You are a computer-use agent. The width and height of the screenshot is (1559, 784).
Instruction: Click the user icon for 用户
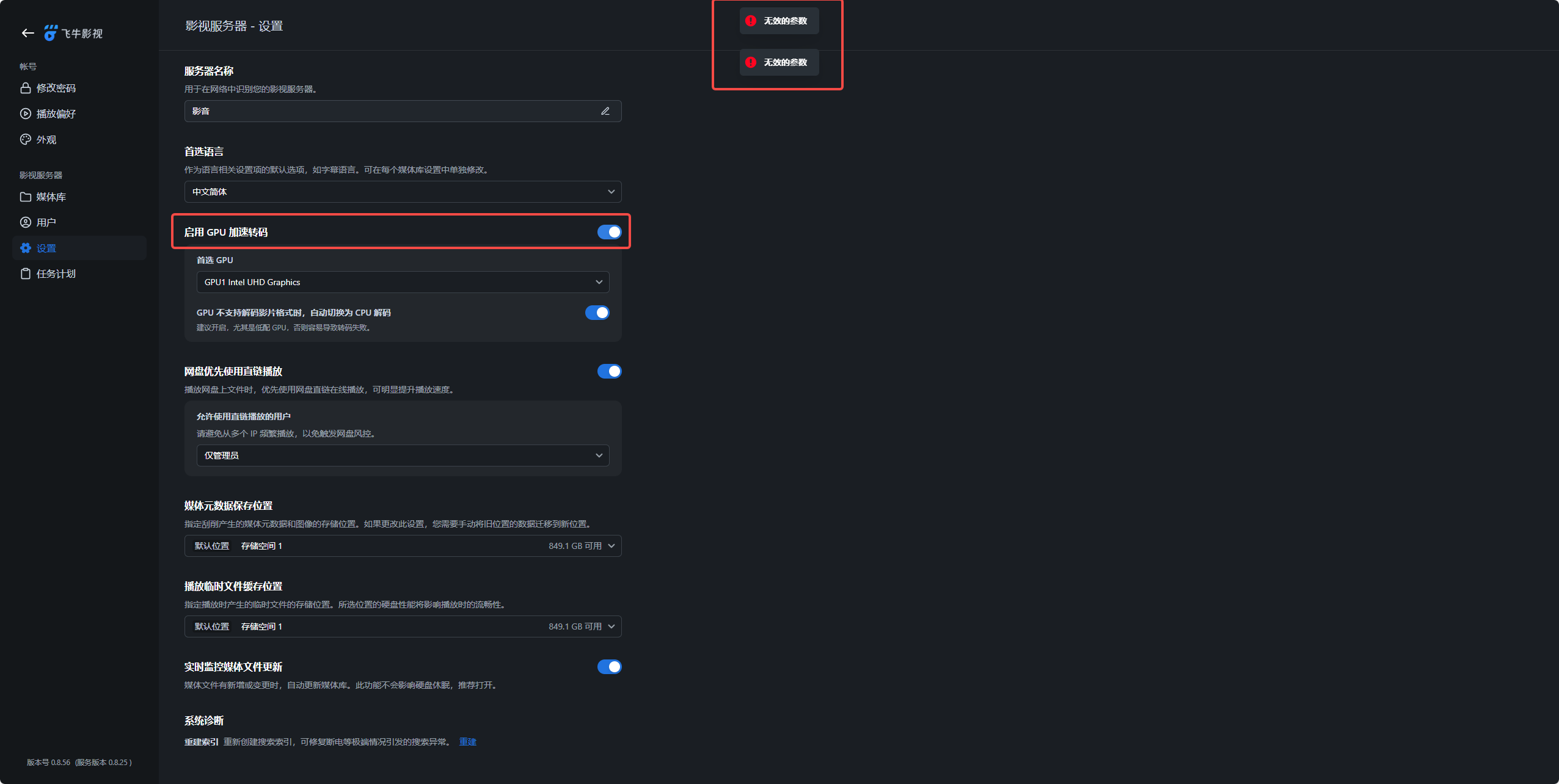click(26, 222)
